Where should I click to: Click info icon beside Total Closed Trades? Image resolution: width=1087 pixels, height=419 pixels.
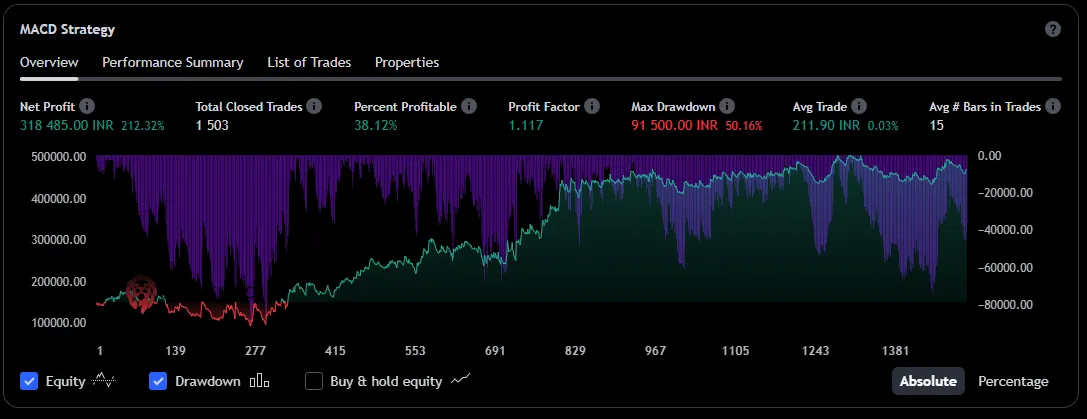(x=314, y=106)
